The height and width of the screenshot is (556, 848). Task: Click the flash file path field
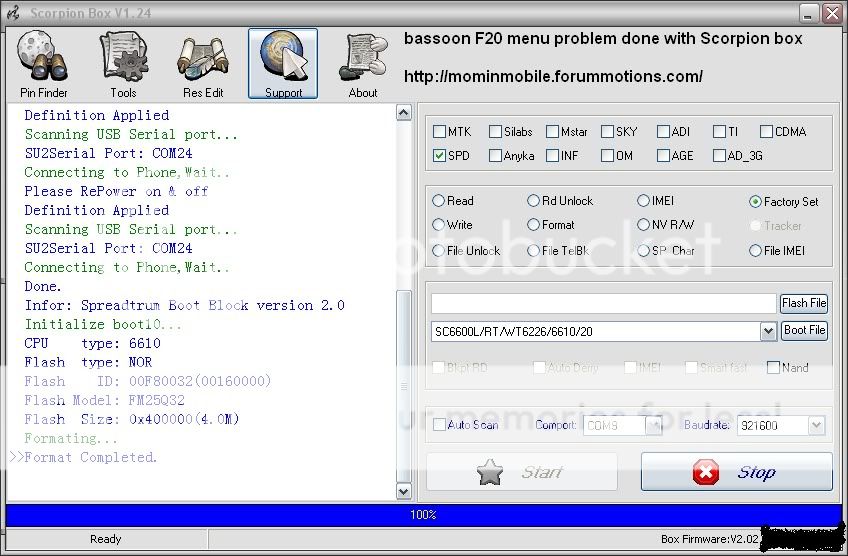tap(604, 303)
